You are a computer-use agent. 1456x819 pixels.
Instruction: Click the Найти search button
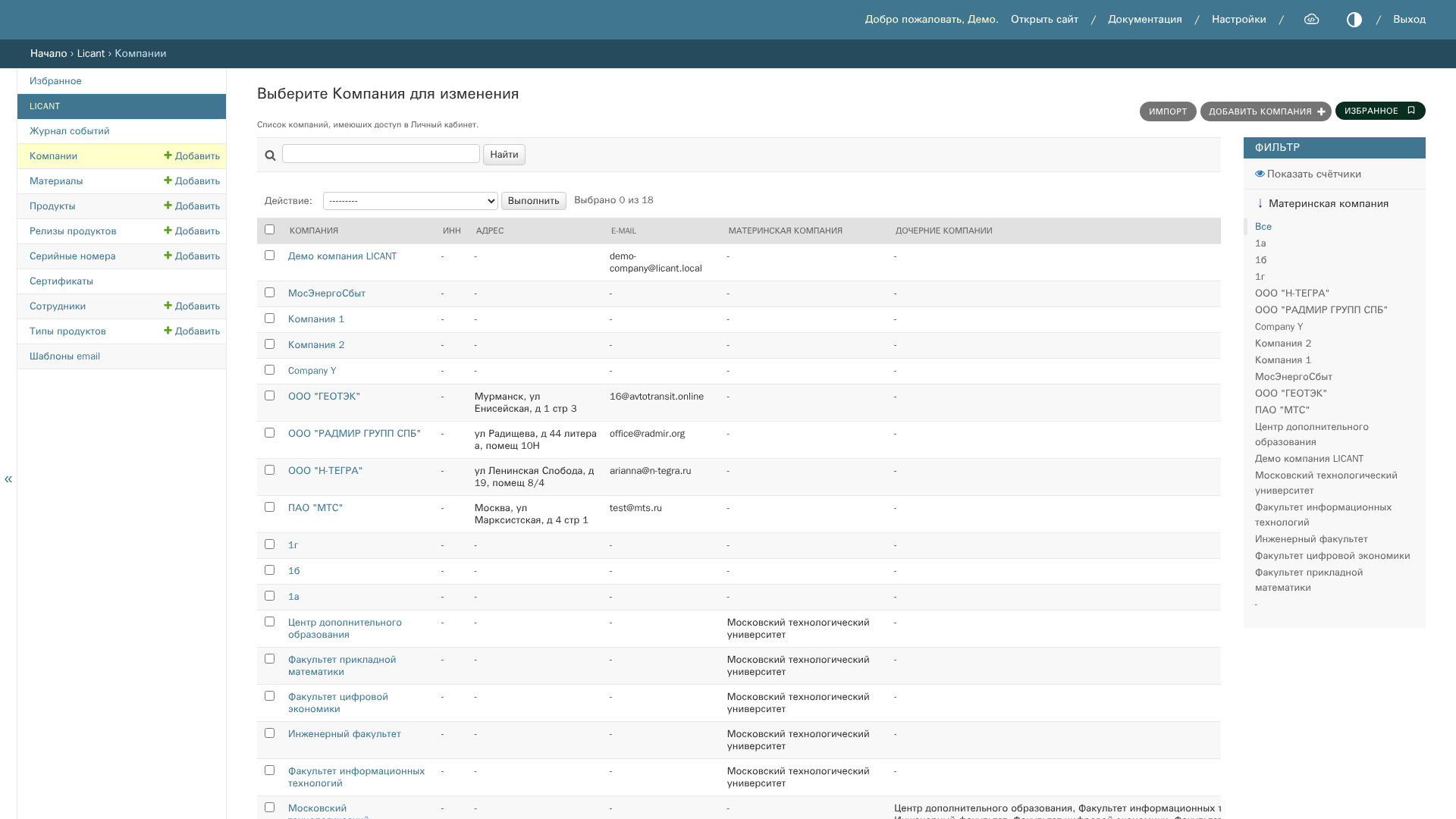tap(504, 155)
